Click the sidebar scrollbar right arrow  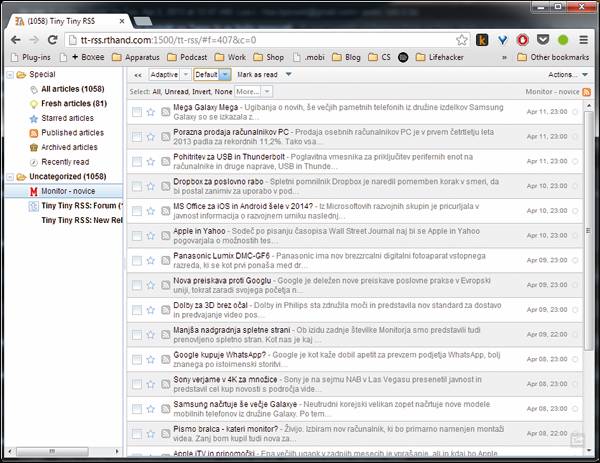pos(117,452)
